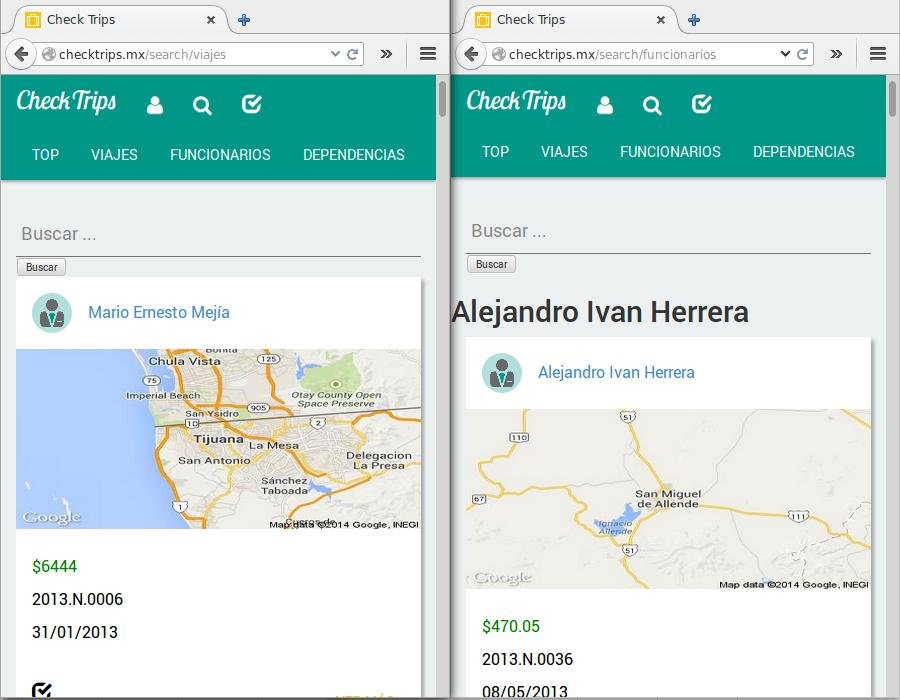Viewport: 900px width, 700px height.
Task: Click Alejandro Ivan Herrera avatar icon
Action: (502, 373)
